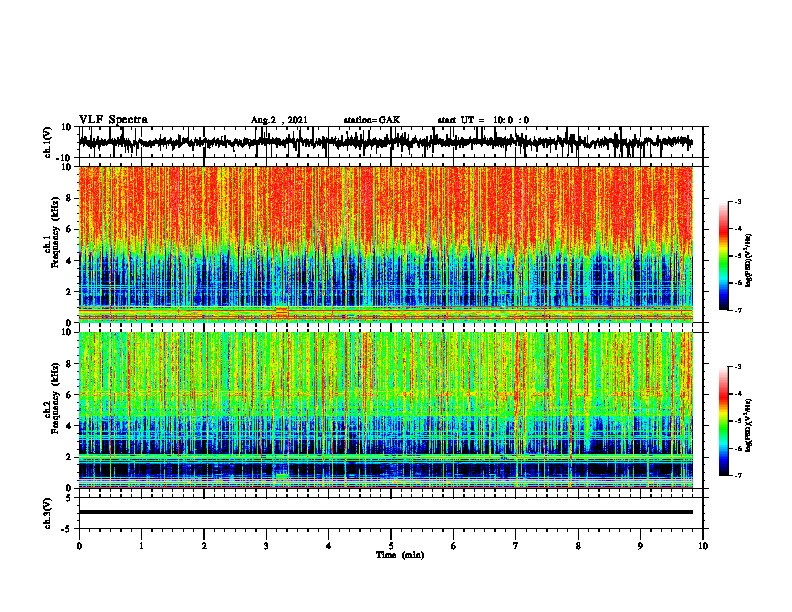Click time axis tick label "6"
This screenshot has height=612, width=792.
pos(454,546)
